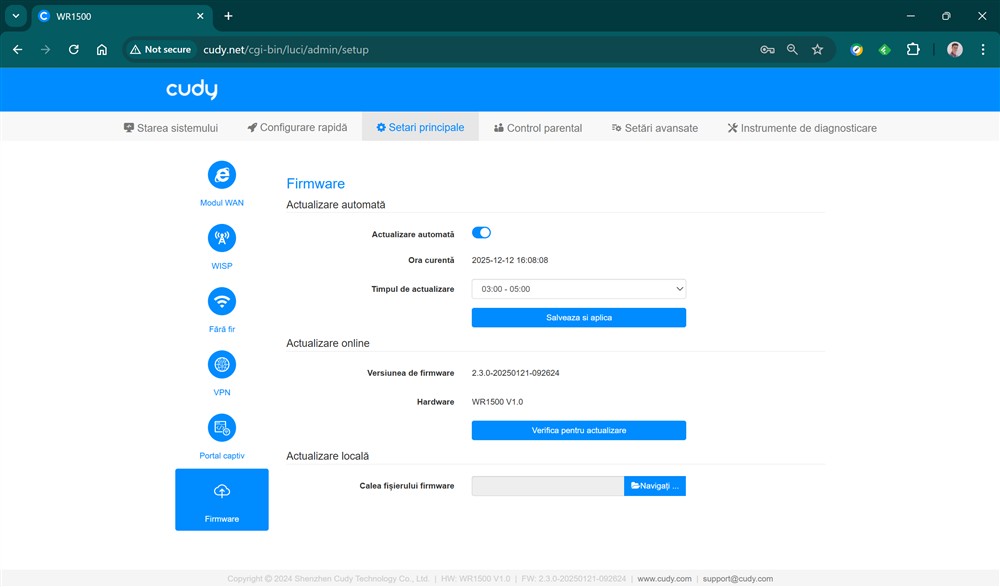Open the browser extensions puzzle icon

[912, 49]
